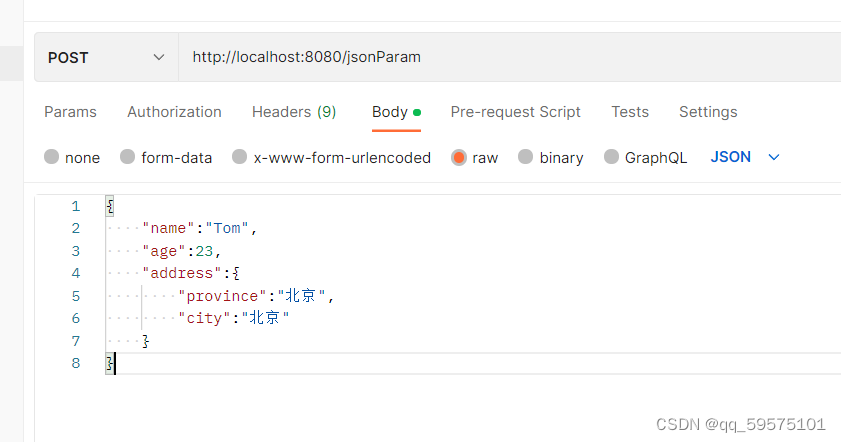Switch to the Params tab
Screen dimensions: 841x442
pyautogui.click(x=70, y=112)
